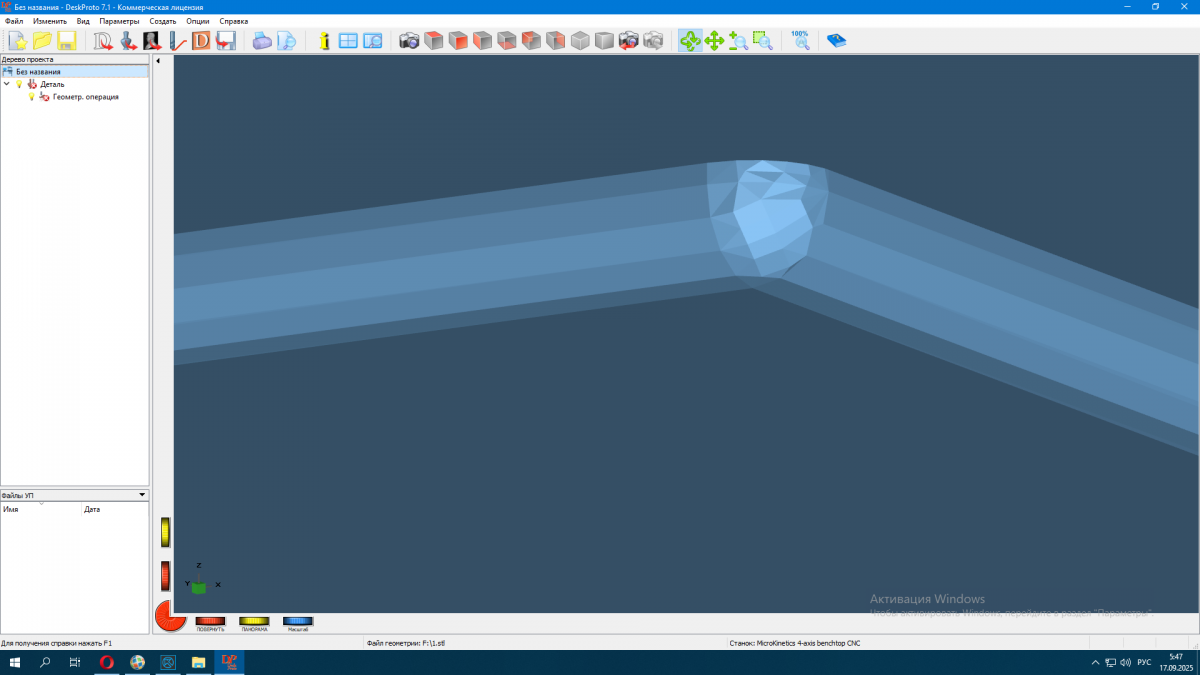Select the Геометр. операция tree item
Image resolution: width=1200 pixels, height=675 pixels.
(x=85, y=97)
